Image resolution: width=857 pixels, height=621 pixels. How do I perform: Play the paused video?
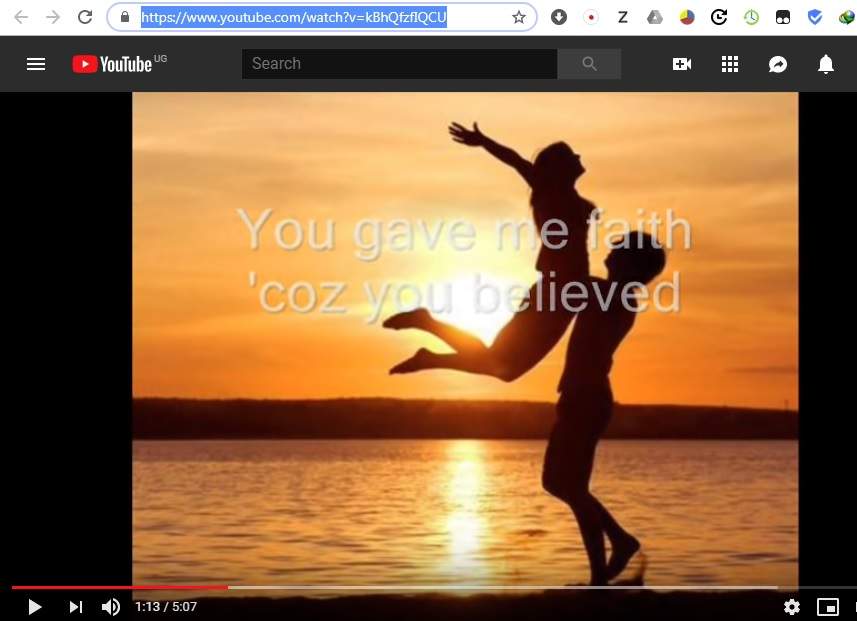click(34, 607)
